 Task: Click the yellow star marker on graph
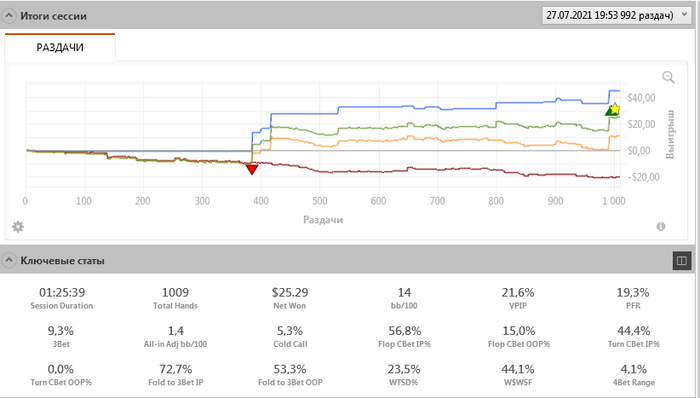tap(615, 108)
